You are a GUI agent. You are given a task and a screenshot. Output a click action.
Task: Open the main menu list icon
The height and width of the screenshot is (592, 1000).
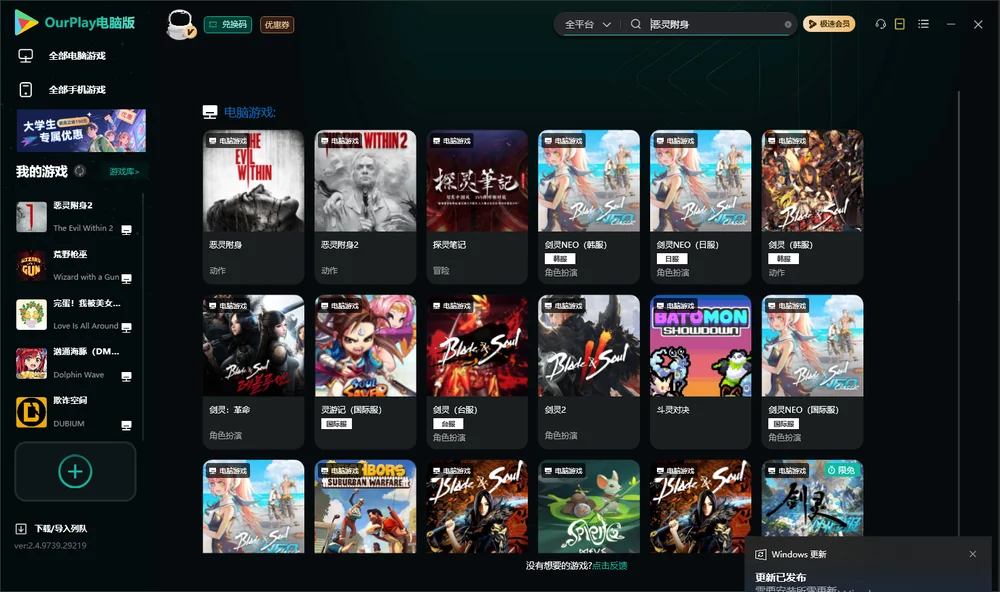pos(923,24)
